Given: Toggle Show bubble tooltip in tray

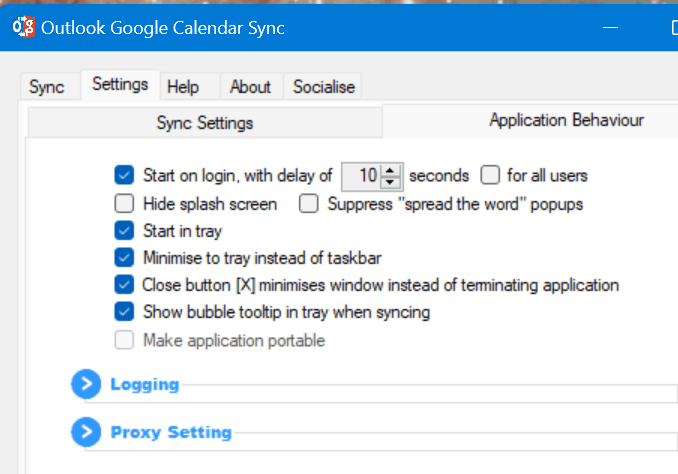Looking at the screenshot, I should 124,312.
